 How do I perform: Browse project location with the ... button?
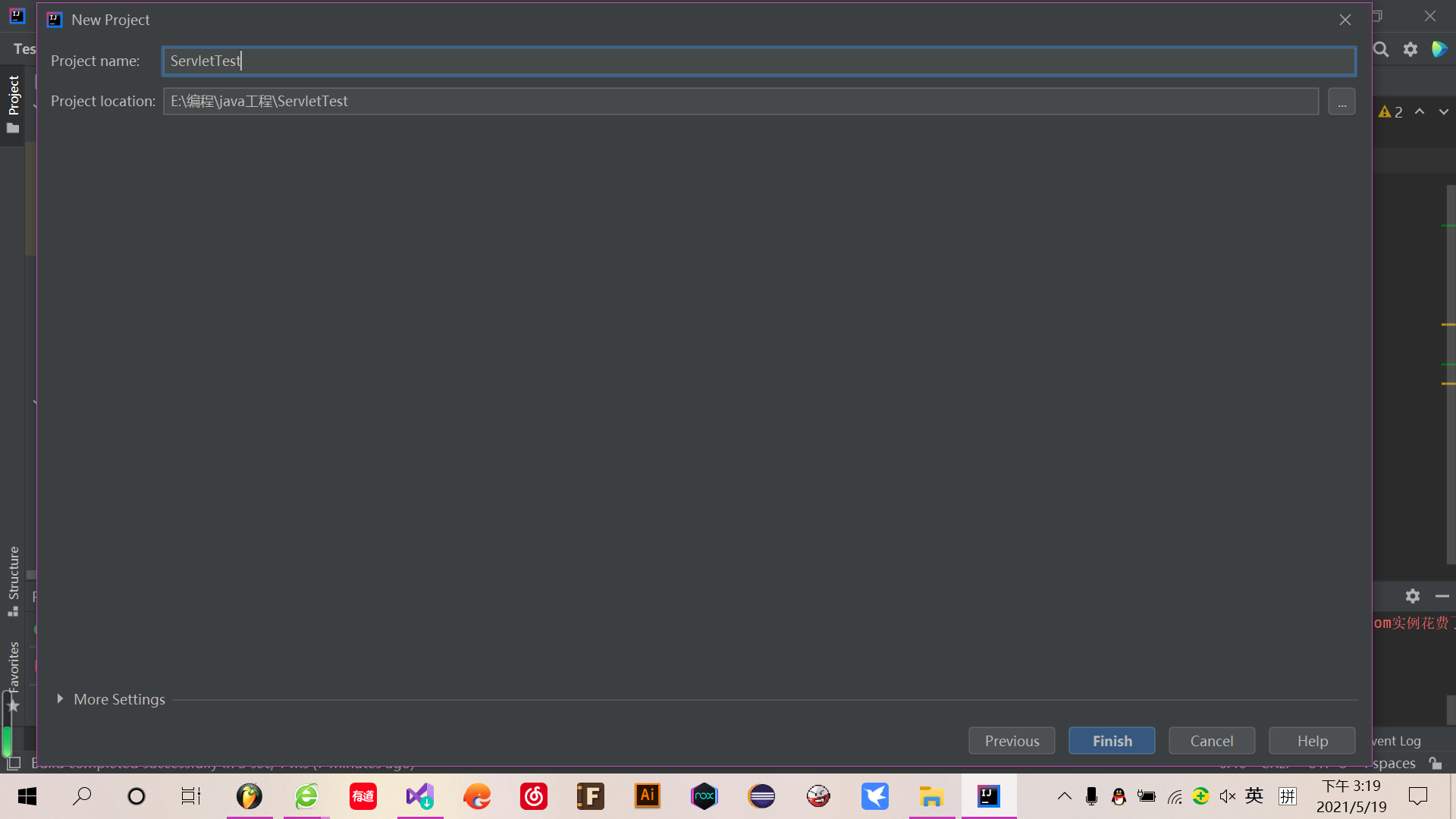pyautogui.click(x=1341, y=101)
